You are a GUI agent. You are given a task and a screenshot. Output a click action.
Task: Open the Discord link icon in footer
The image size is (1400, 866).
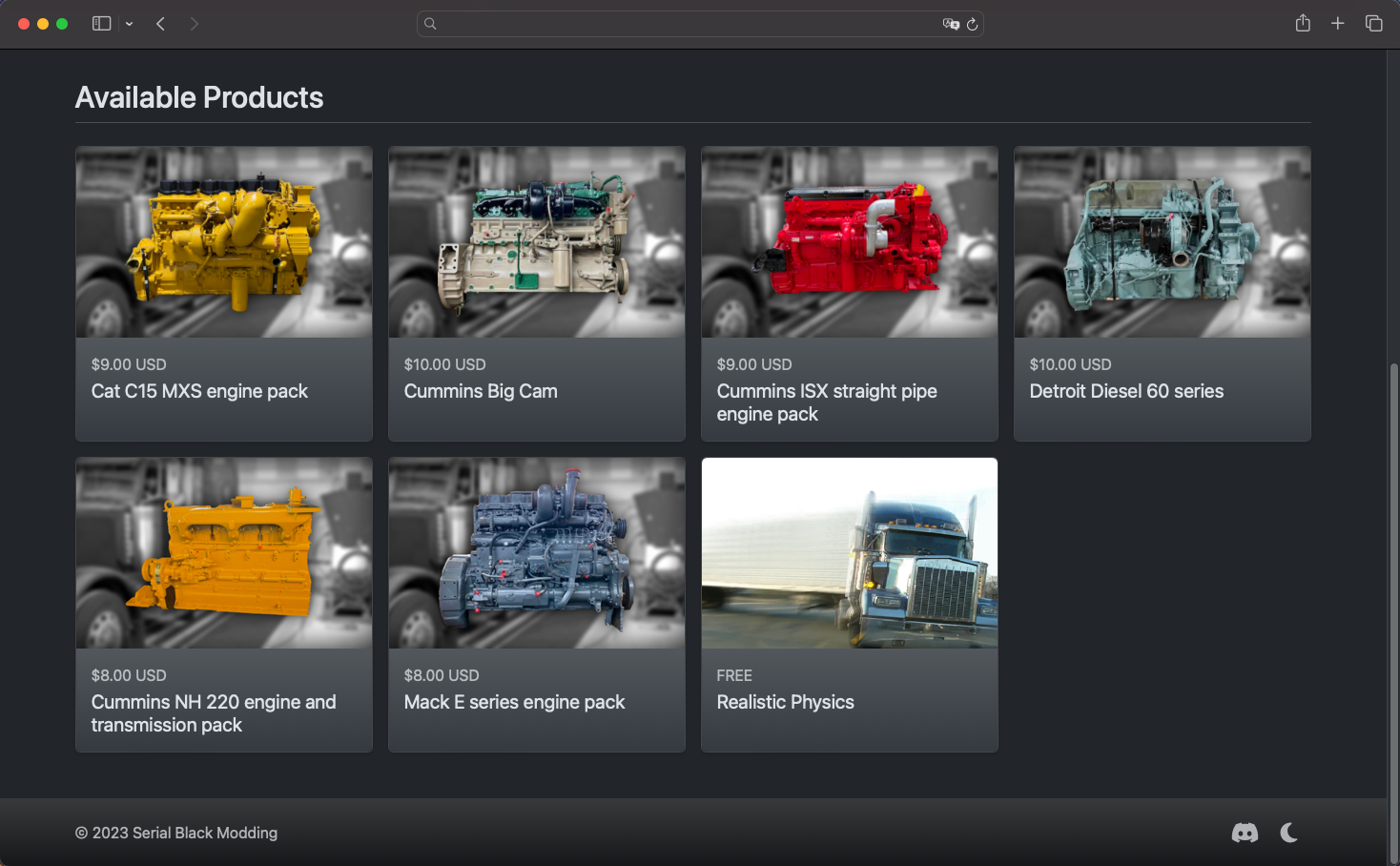[1245, 833]
